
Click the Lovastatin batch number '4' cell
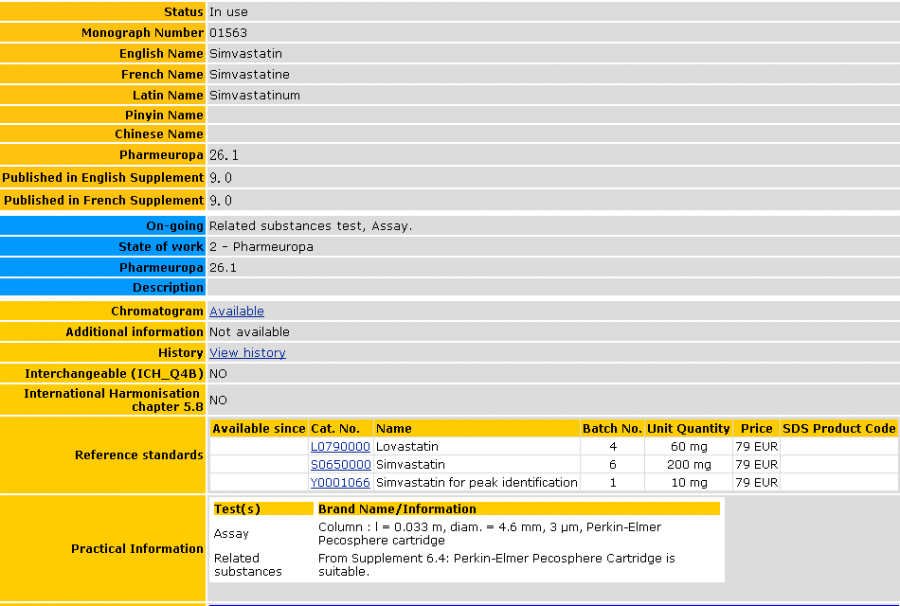coord(612,446)
